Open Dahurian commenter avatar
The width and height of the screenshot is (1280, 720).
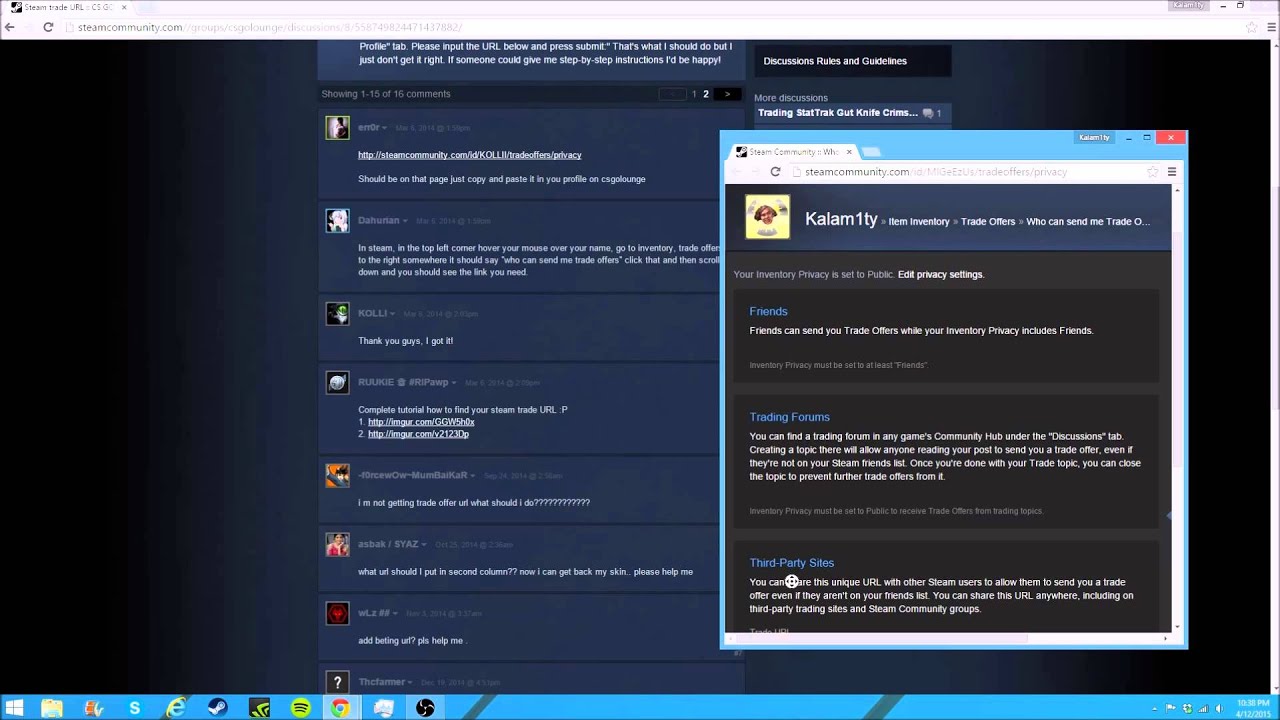337,220
